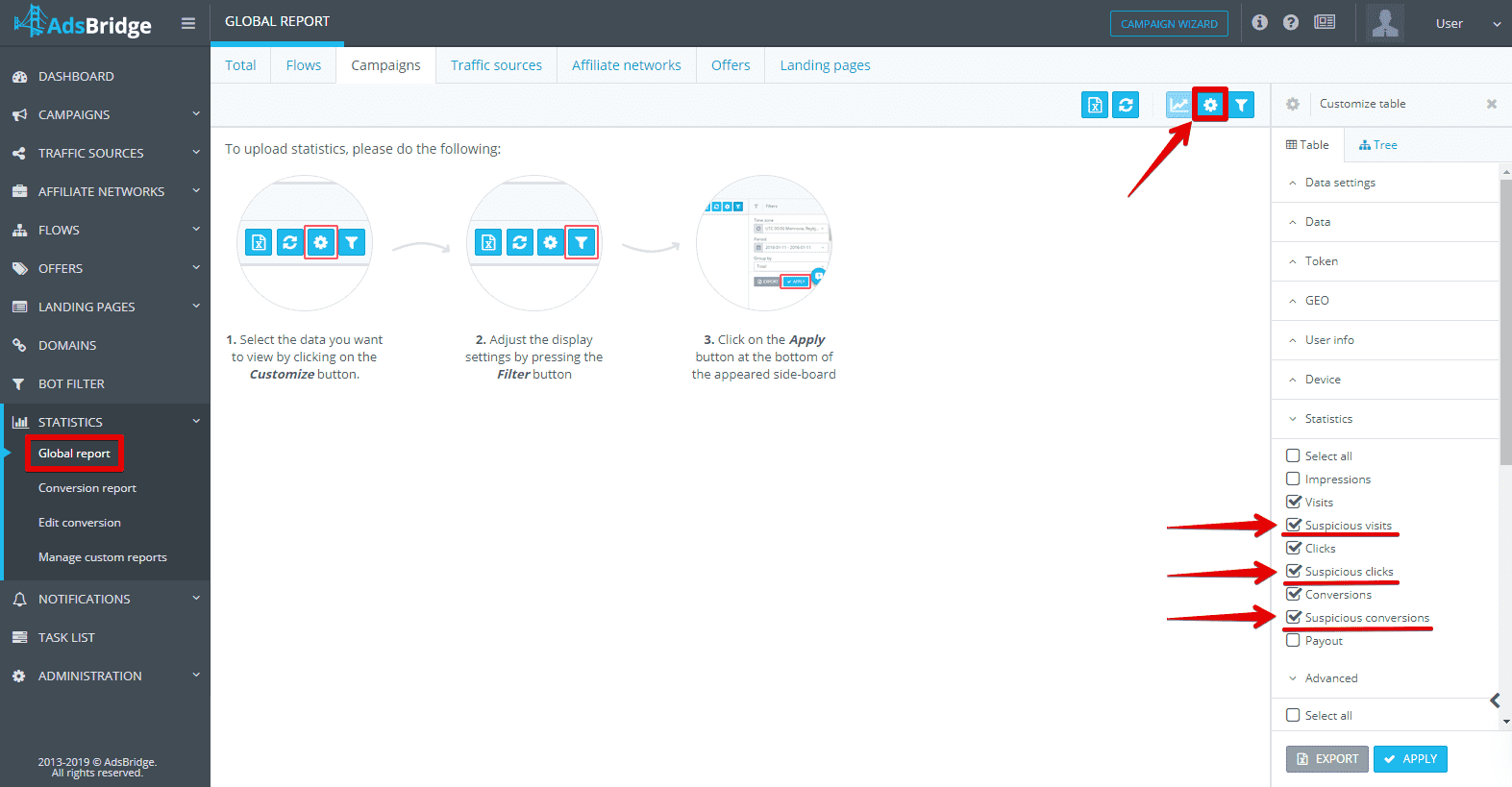The image size is (1512, 787).
Task: Expand the GEO section
Action: [1384, 301]
